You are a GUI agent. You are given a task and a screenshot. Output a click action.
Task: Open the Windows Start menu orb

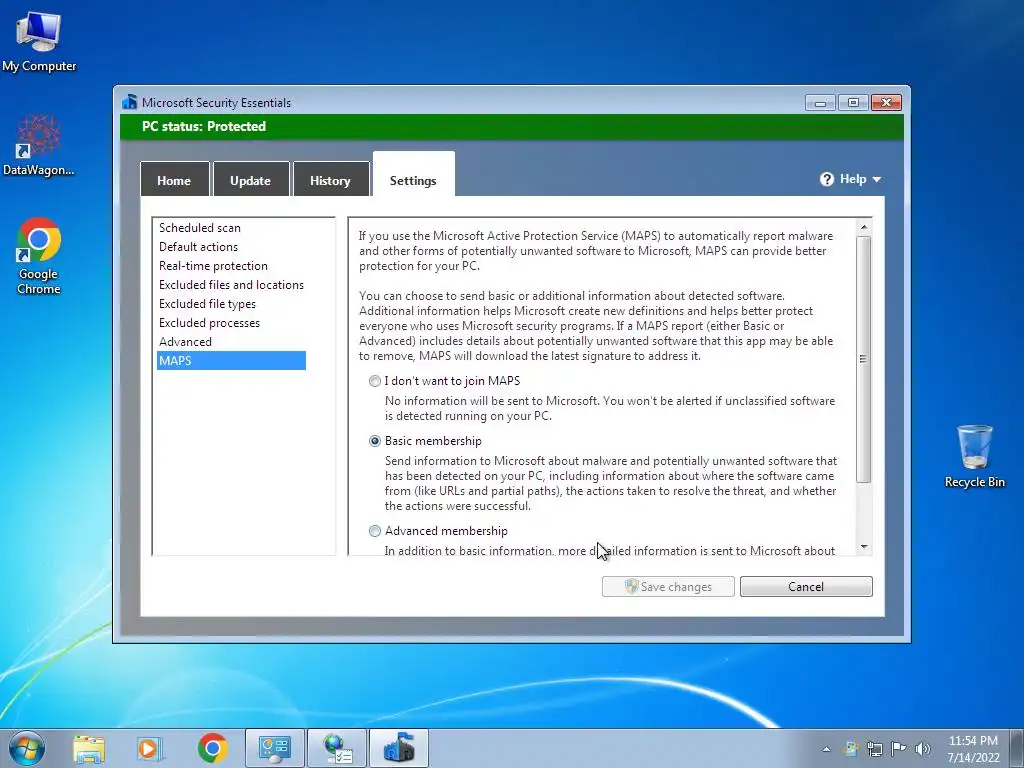click(x=26, y=748)
